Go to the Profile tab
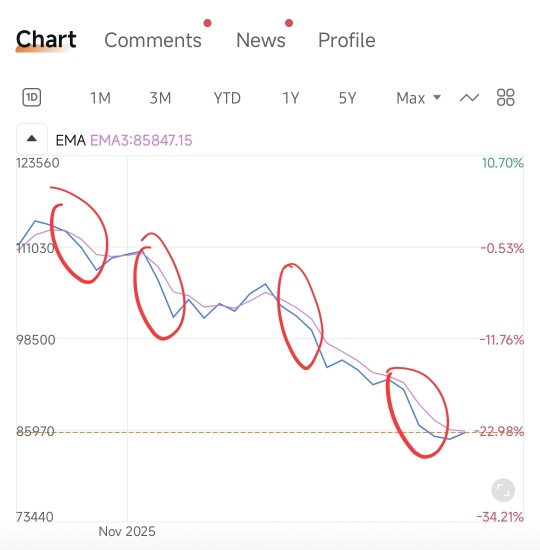The height and width of the screenshot is (550, 540). (347, 40)
